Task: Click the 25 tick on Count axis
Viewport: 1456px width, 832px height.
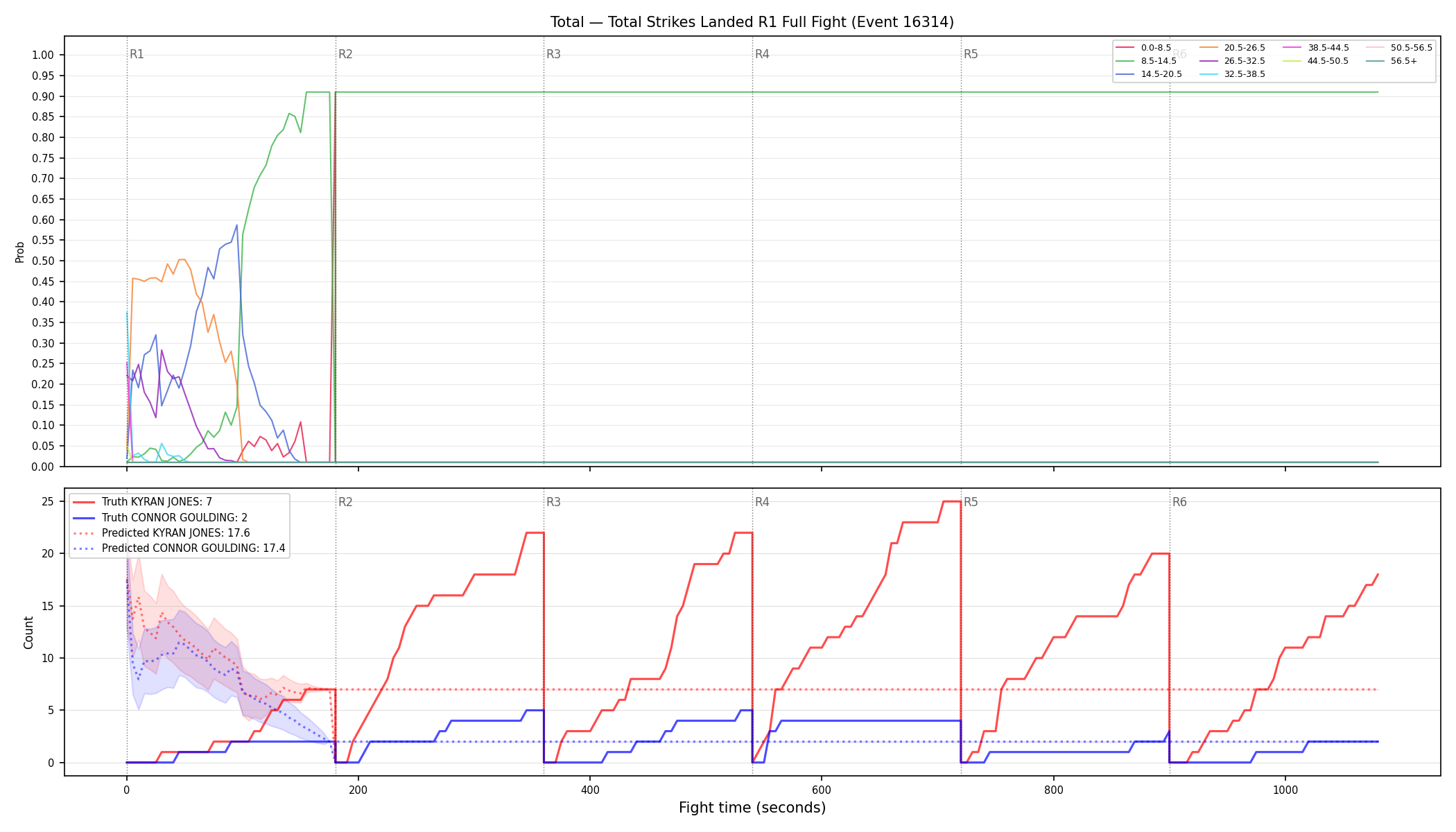Action: click(48, 501)
